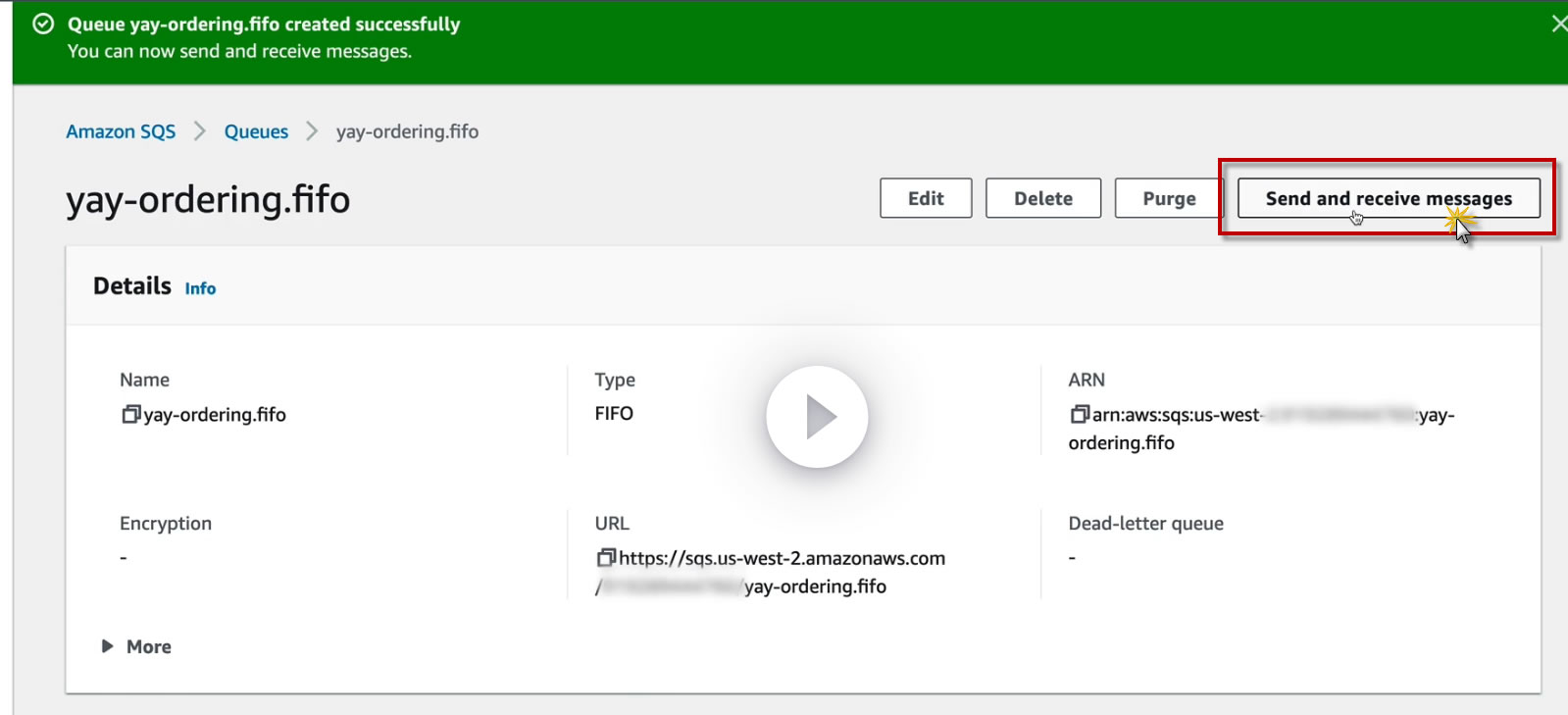Click the sqs.us-west-2.amazonaws.com URL text
Image resolution: width=1568 pixels, height=715 pixels.
point(782,558)
